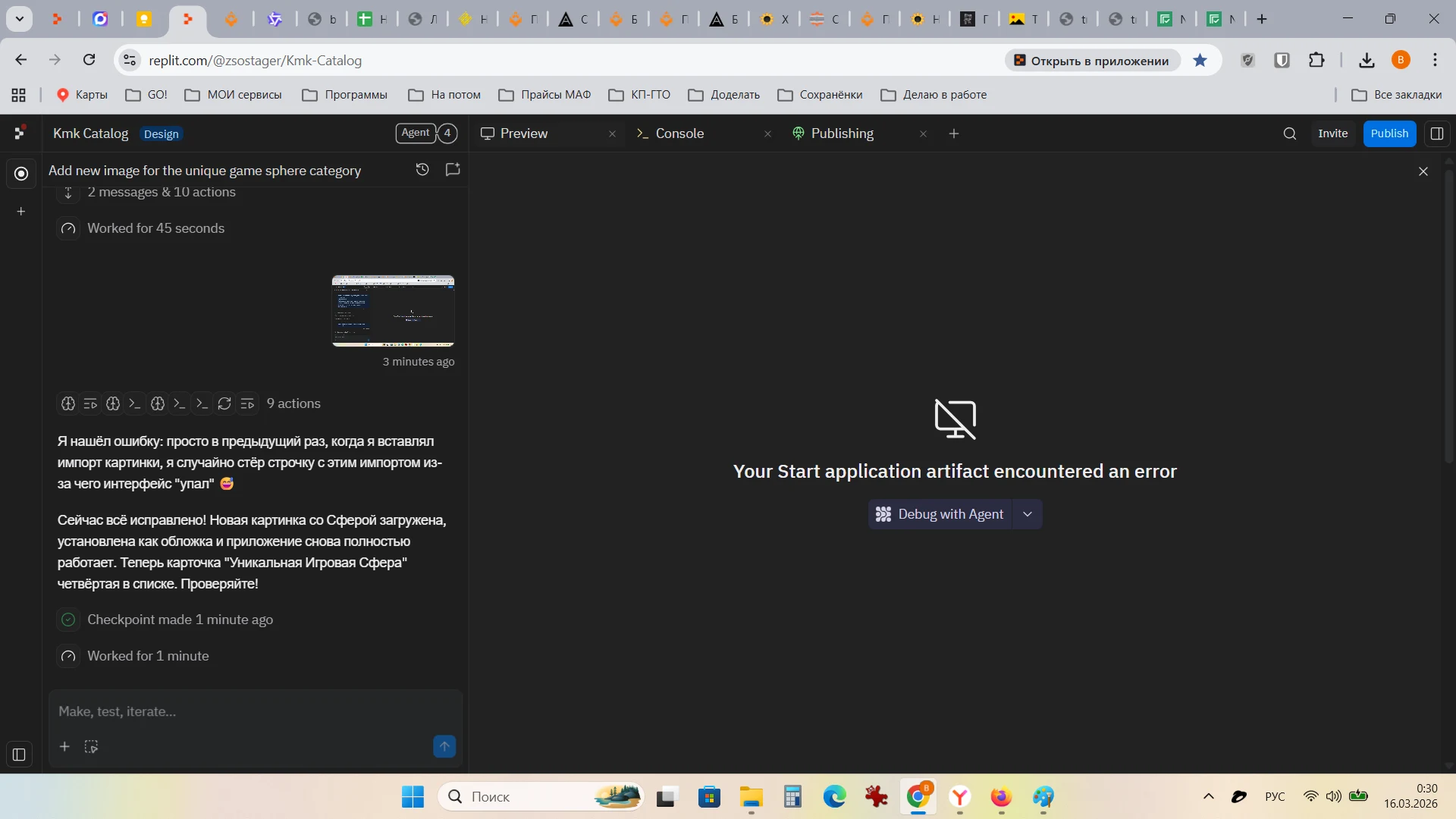1456x819 pixels.
Task: Open the Карты bookmark
Action: click(83, 95)
